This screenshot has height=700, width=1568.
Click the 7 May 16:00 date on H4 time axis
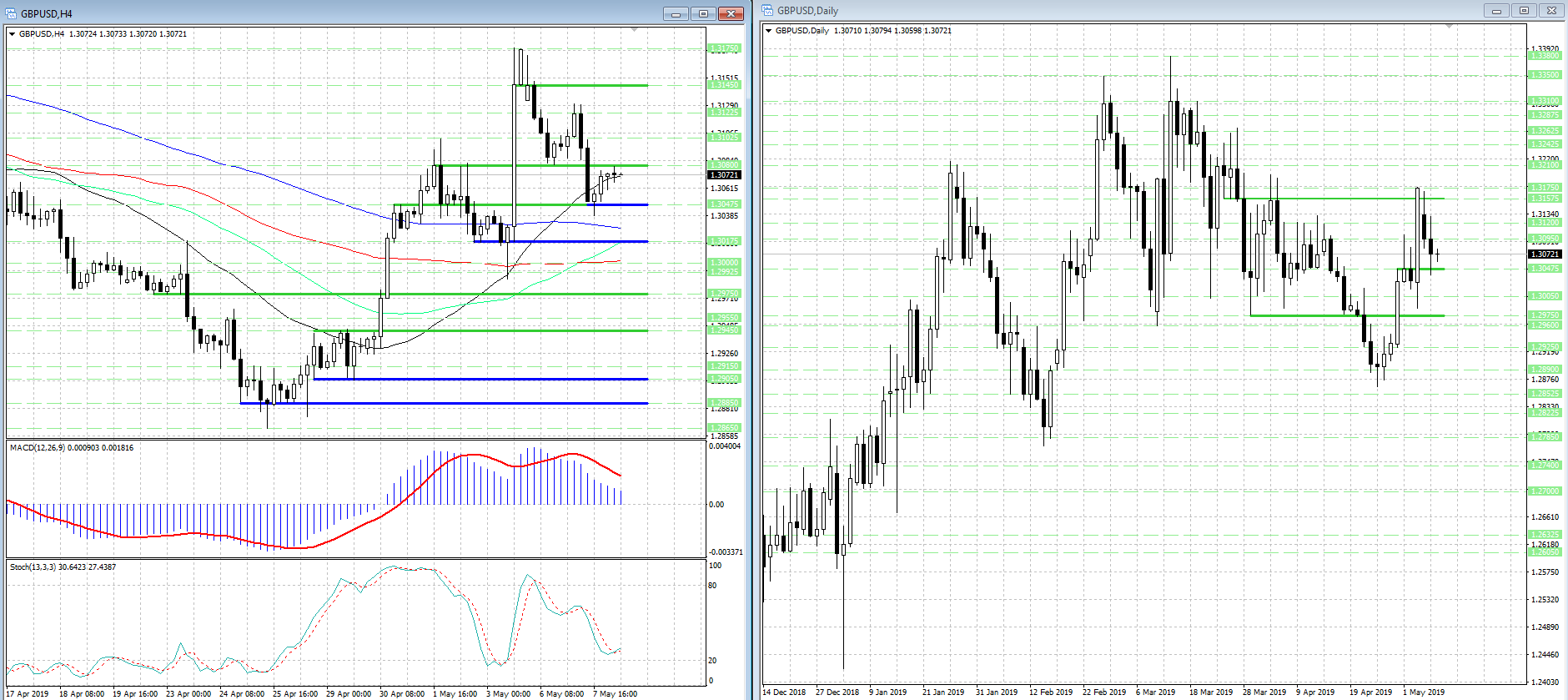point(616,694)
